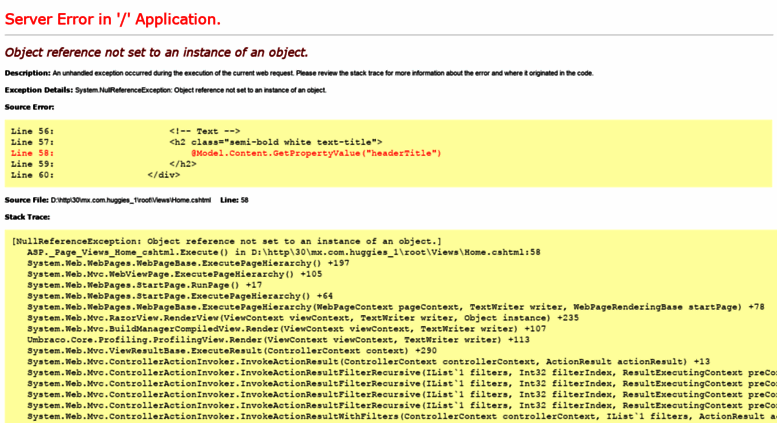Click source line 57 with the h2 tag

click(x=196, y=142)
